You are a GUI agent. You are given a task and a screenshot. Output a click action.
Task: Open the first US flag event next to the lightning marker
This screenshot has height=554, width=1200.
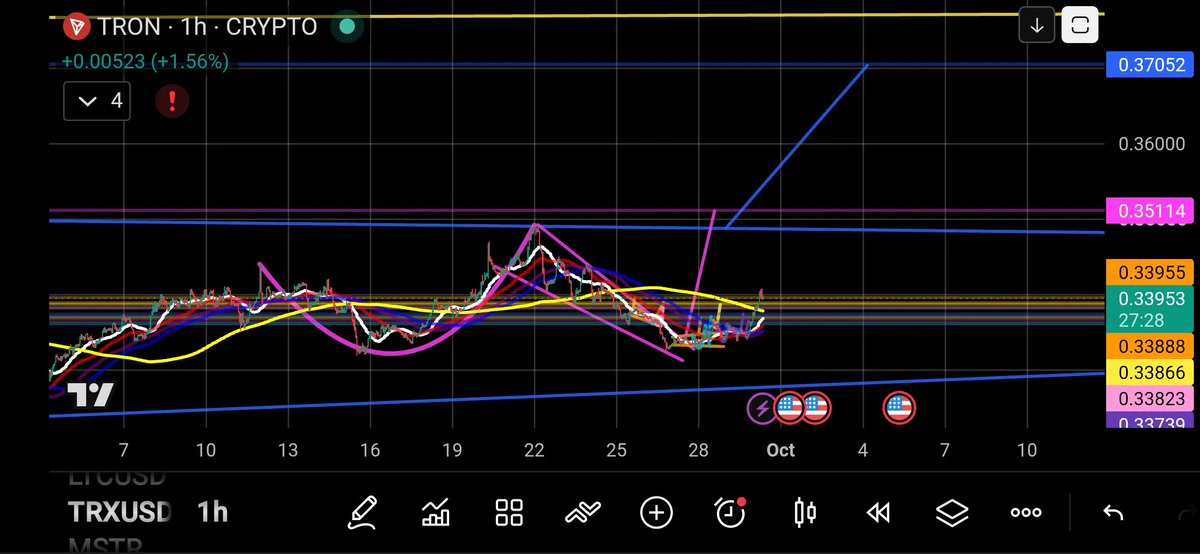(x=788, y=407)
